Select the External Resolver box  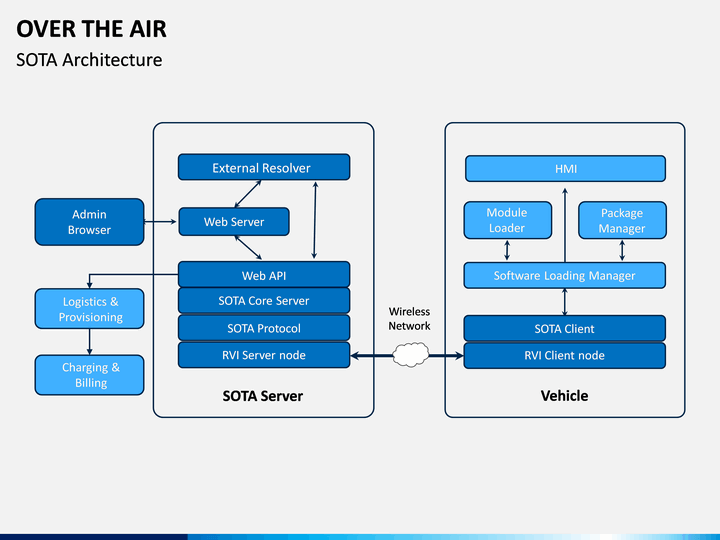point(264,167)
